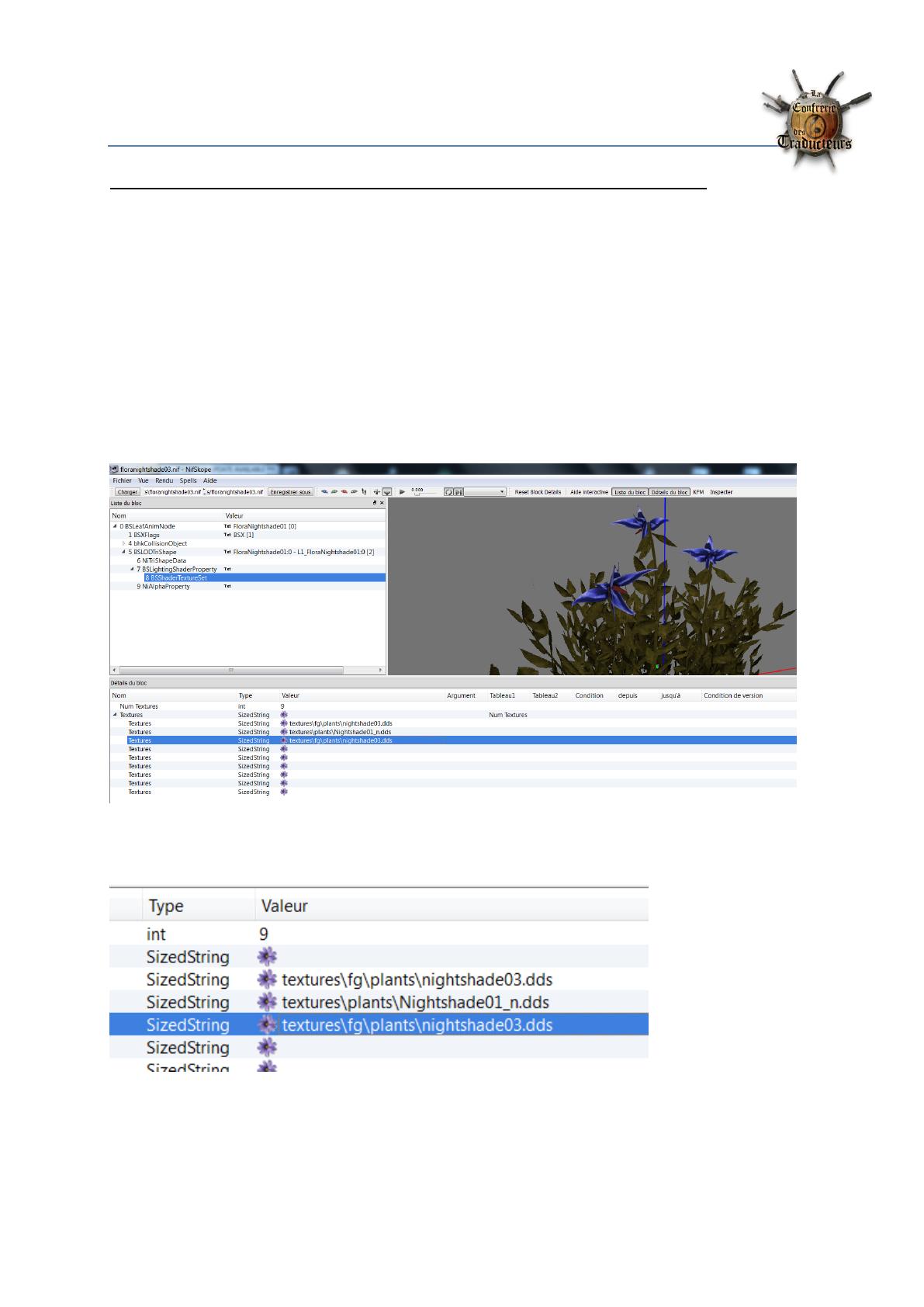Expand the 4 bhkCollisionObject node
Image resolution: width=924 pixels, height=1307 pixels.
[x=124, y=543]
